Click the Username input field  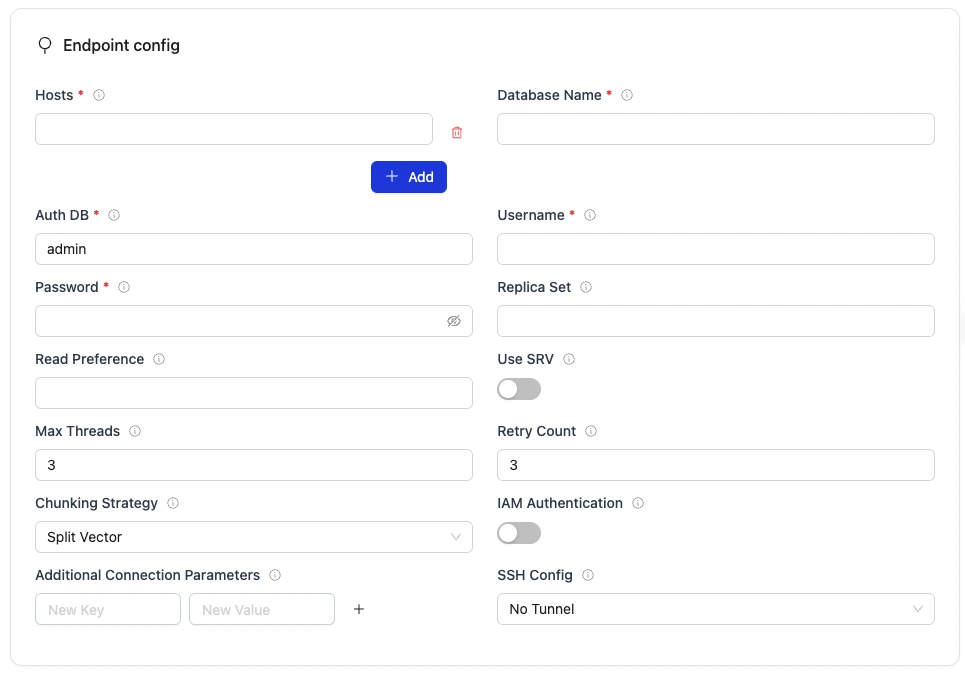coord(715,249)
